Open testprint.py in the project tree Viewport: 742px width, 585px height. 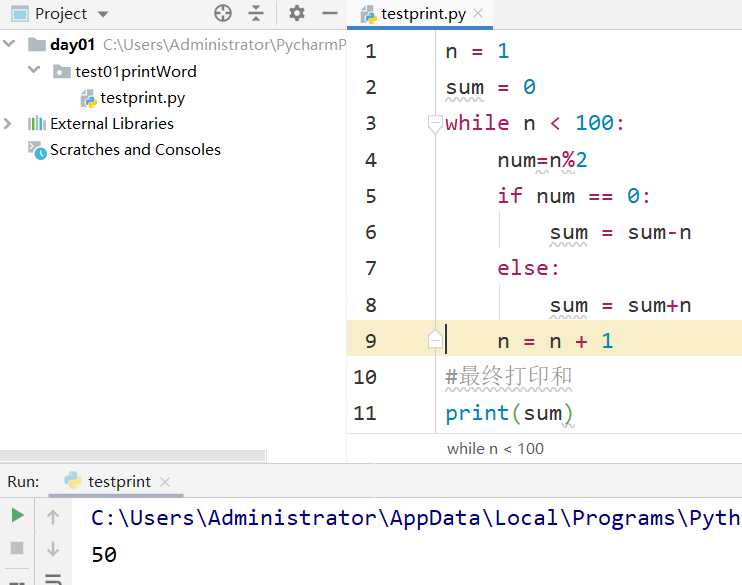click(142, 98)
